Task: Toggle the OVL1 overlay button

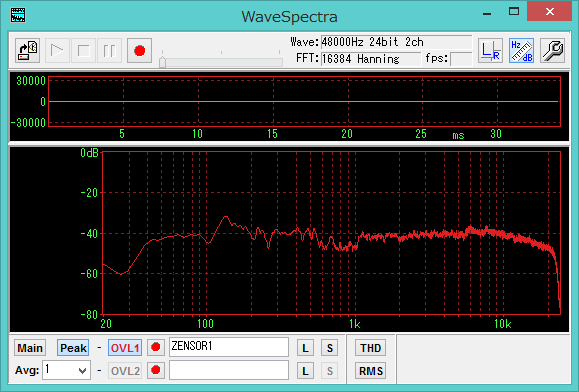Action: (x=125, y=348)
